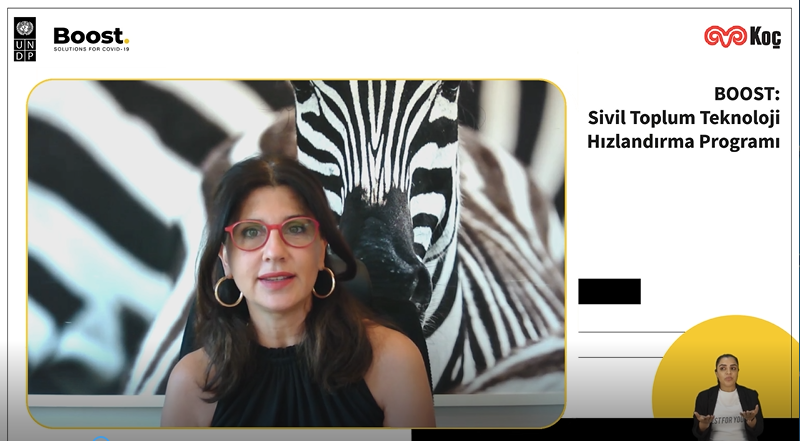Click the yellow dot in the Boost logo
This screenshot has width=800, height=441.
pyautogui.click(x=127, y=42)
